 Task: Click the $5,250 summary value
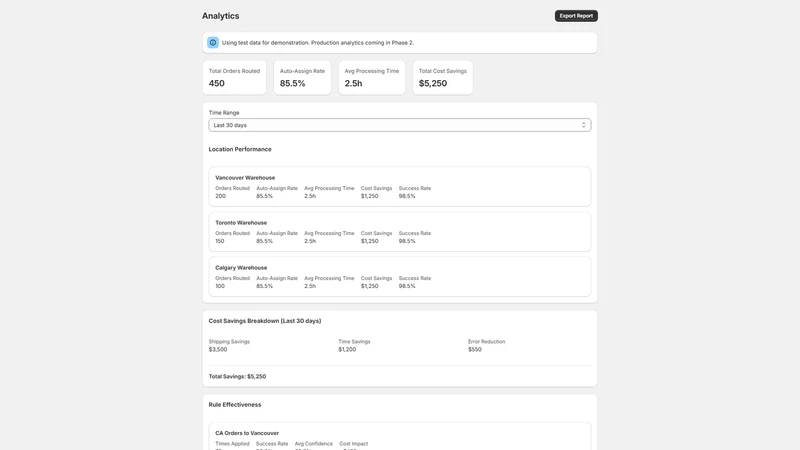(x=433, y=83)
